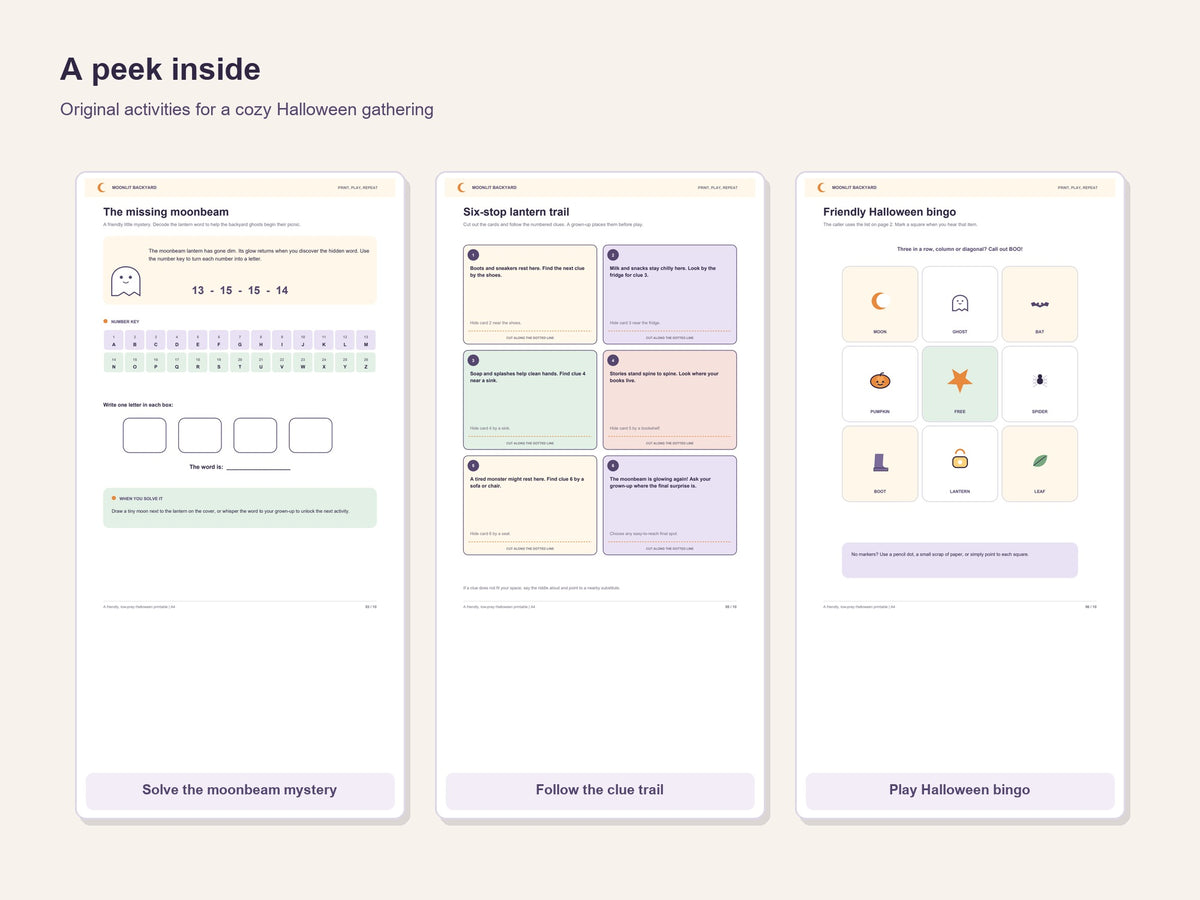This screenshot has height=900, width=1200.
Task: Click the "Solve the moonbeam mystery" caption
Action: [240, 790]
